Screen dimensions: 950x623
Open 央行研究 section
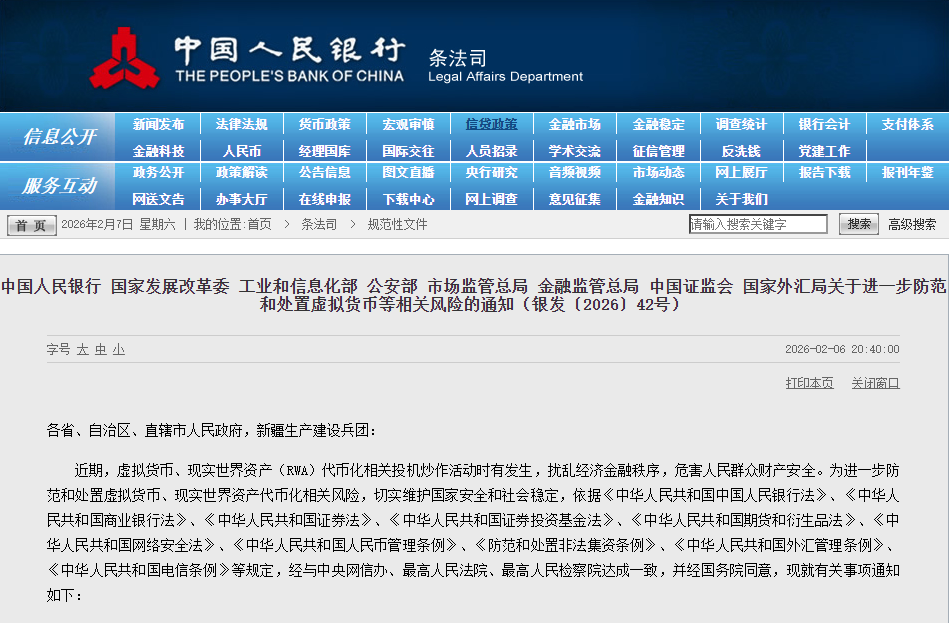(x=491, y=172)
